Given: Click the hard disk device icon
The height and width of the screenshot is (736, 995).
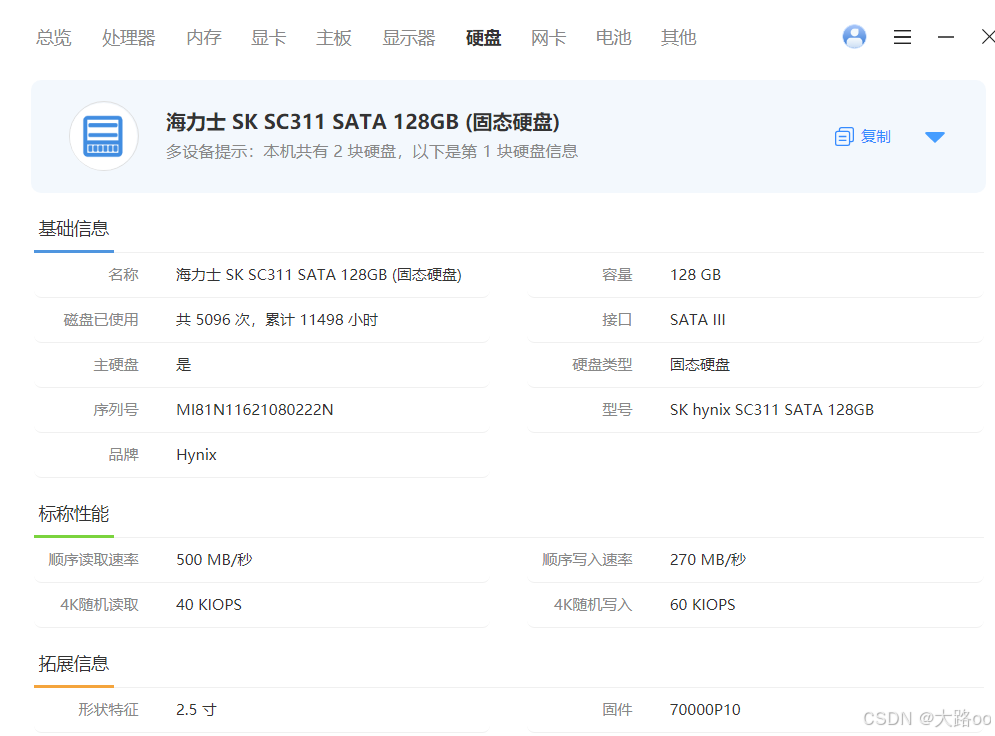Looking at the screenshot, I should (103, 136).
